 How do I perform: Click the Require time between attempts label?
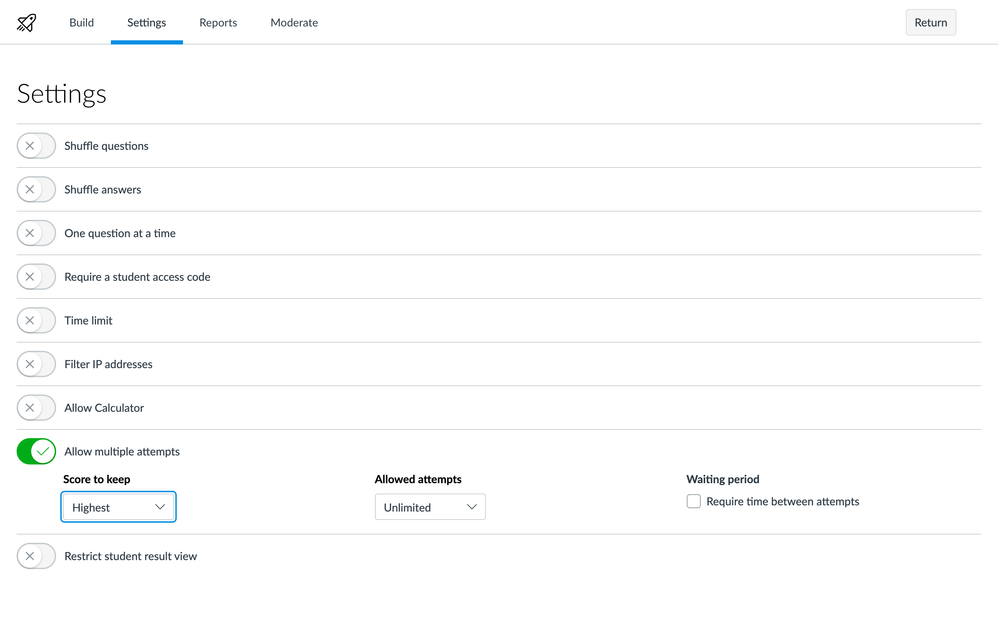click(782, 502)
